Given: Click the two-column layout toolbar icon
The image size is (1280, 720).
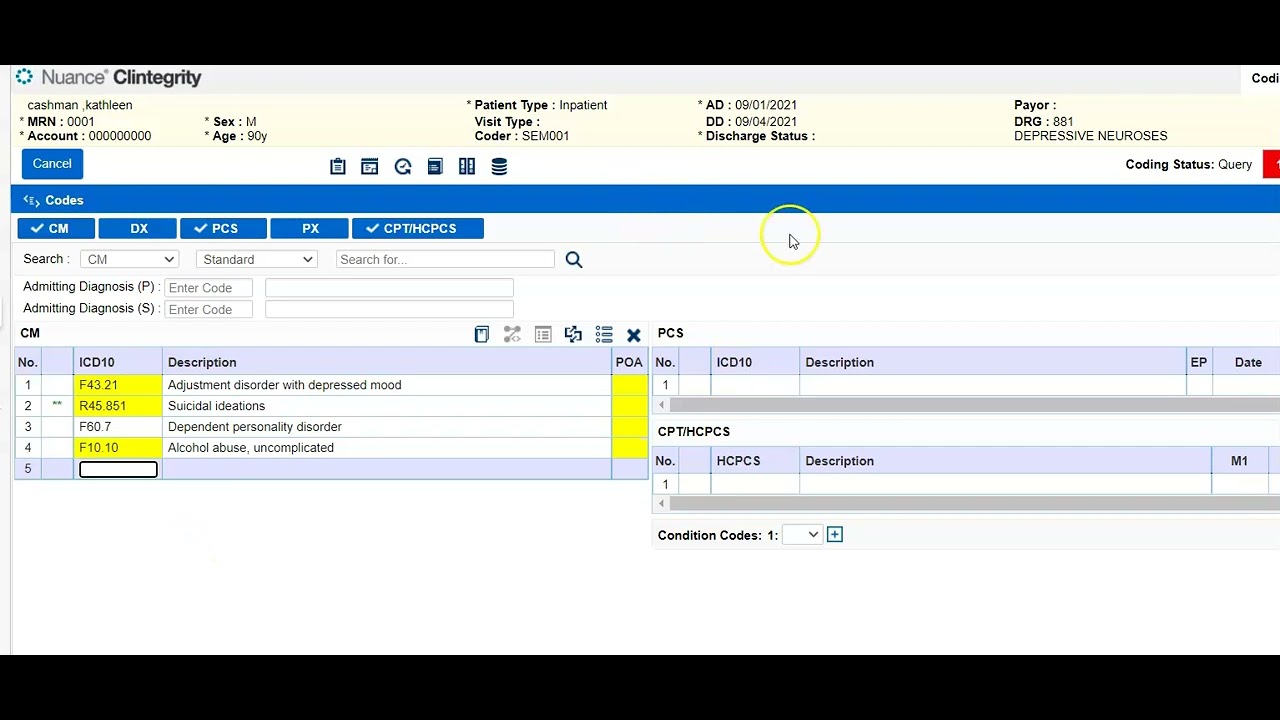Looking at the screenshot, I should click(x=467, y=167).
